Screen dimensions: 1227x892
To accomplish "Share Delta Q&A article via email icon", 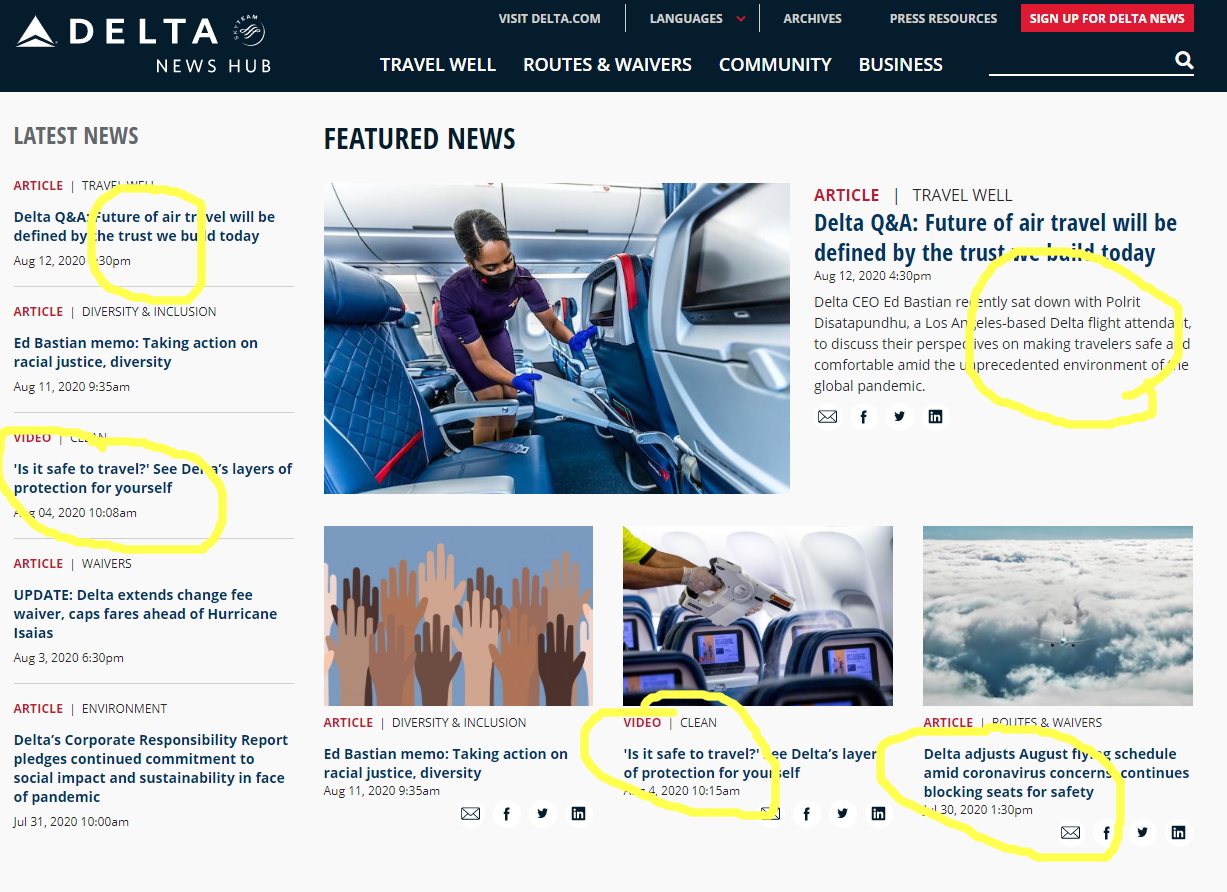I will coord(827,416).
